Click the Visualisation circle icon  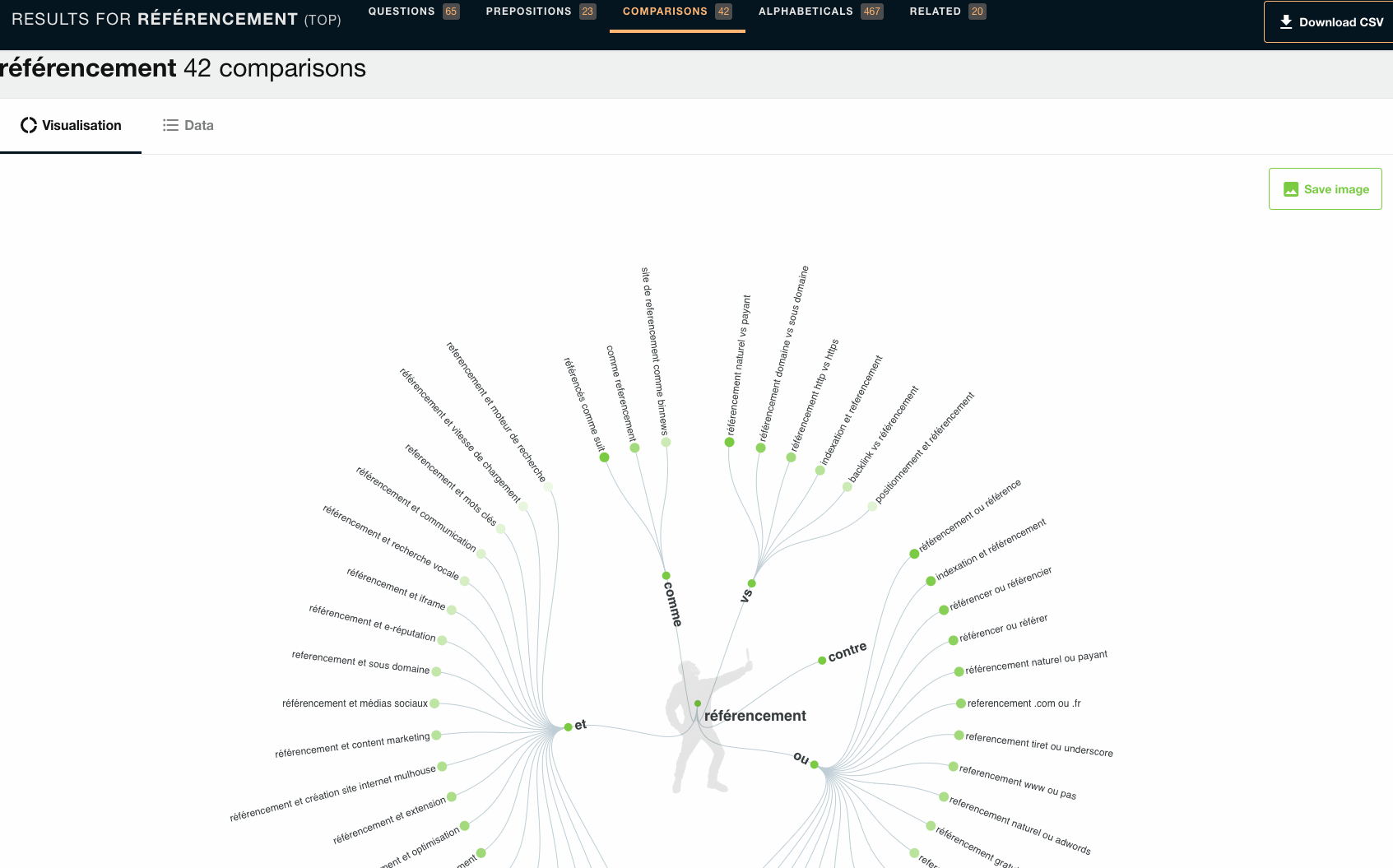[29, 125]
